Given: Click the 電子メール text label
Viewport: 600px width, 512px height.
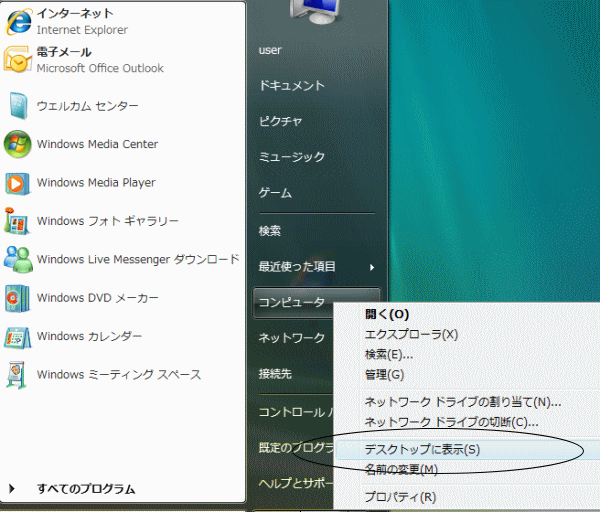Looking at the screenshot, I should pos(64,52).
